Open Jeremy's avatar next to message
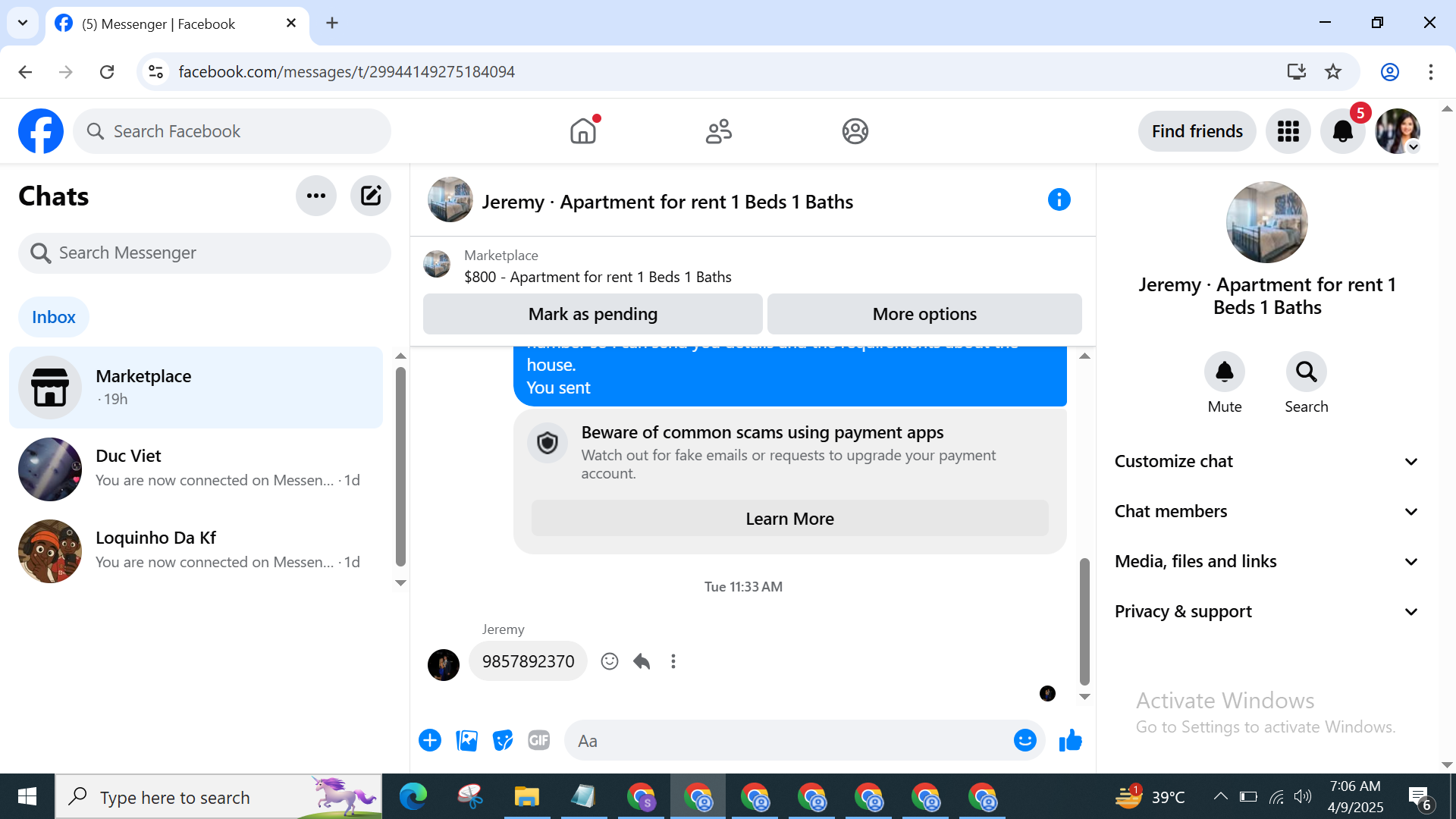 coord(444,664)
